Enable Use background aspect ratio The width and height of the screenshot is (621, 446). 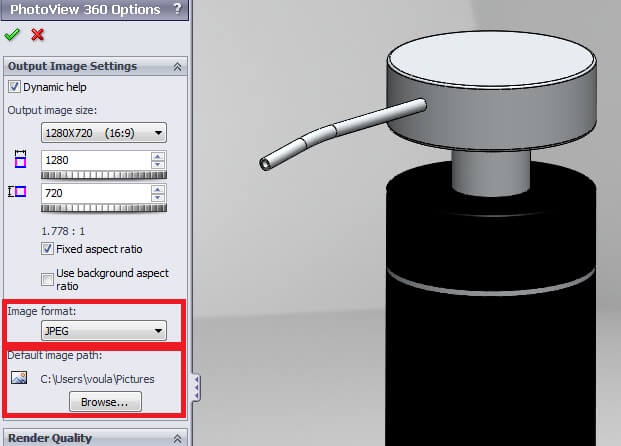(x=47, y=279)
